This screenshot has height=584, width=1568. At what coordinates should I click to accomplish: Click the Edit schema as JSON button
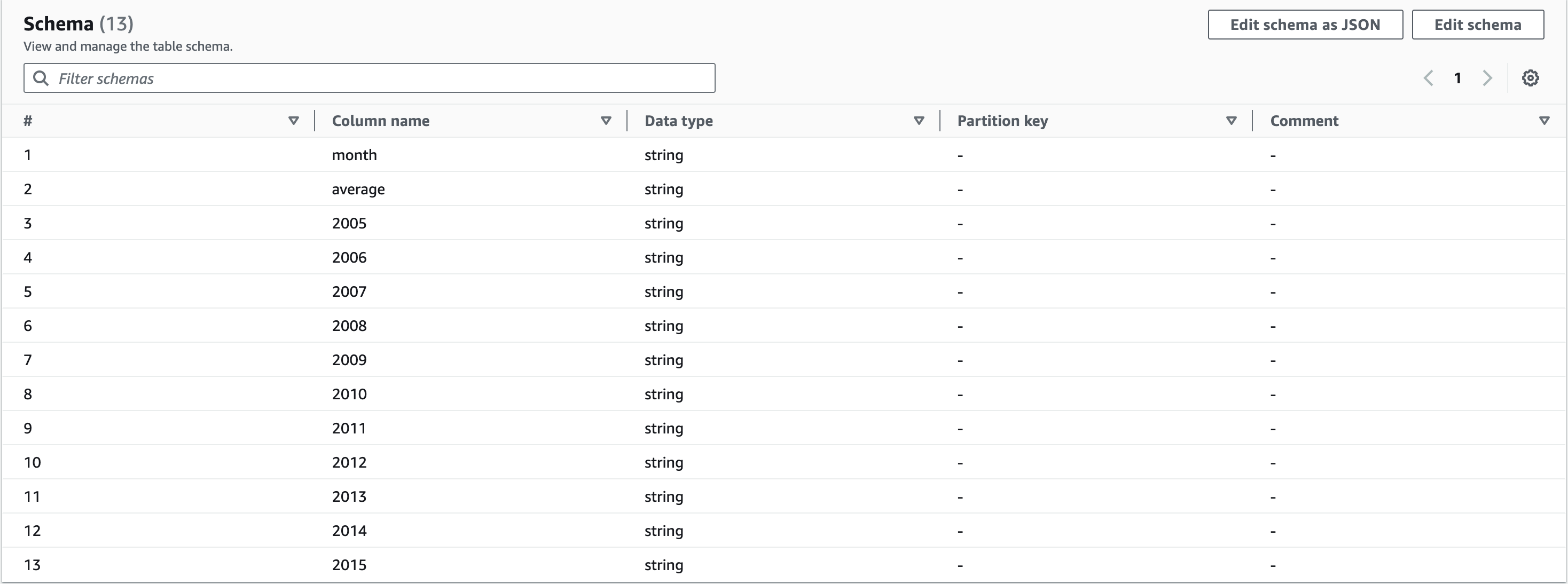[1305, 25]
